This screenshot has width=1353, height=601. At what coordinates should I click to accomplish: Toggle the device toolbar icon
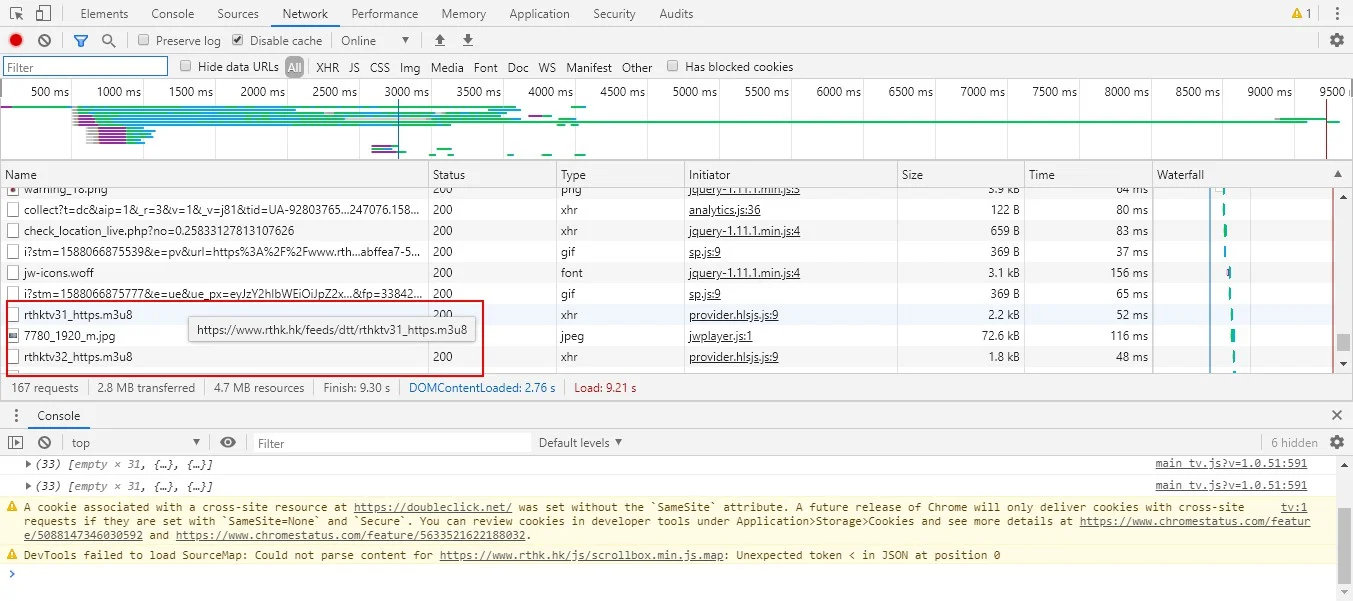[43, 14]
